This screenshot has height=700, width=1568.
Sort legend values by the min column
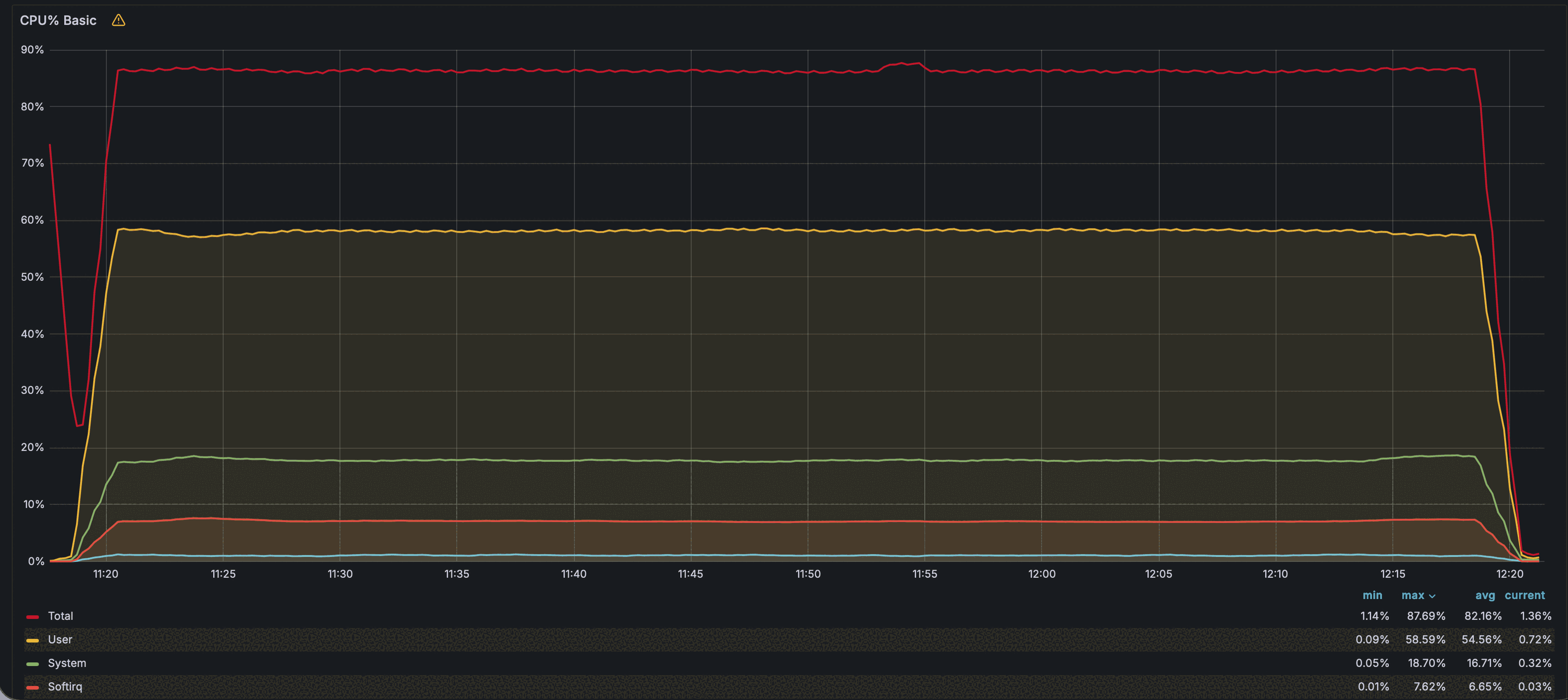tap(1372, 595)
